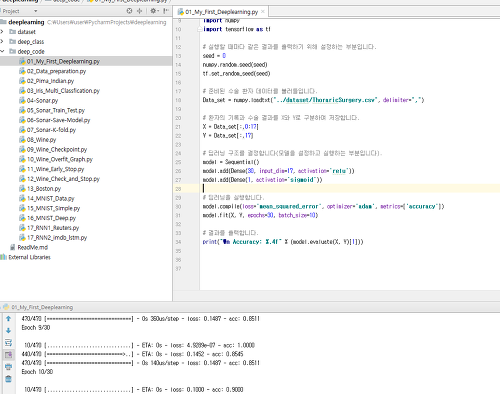Click the Clear All trash icon in console
500x394 pixels.
[x=9, y=379]
